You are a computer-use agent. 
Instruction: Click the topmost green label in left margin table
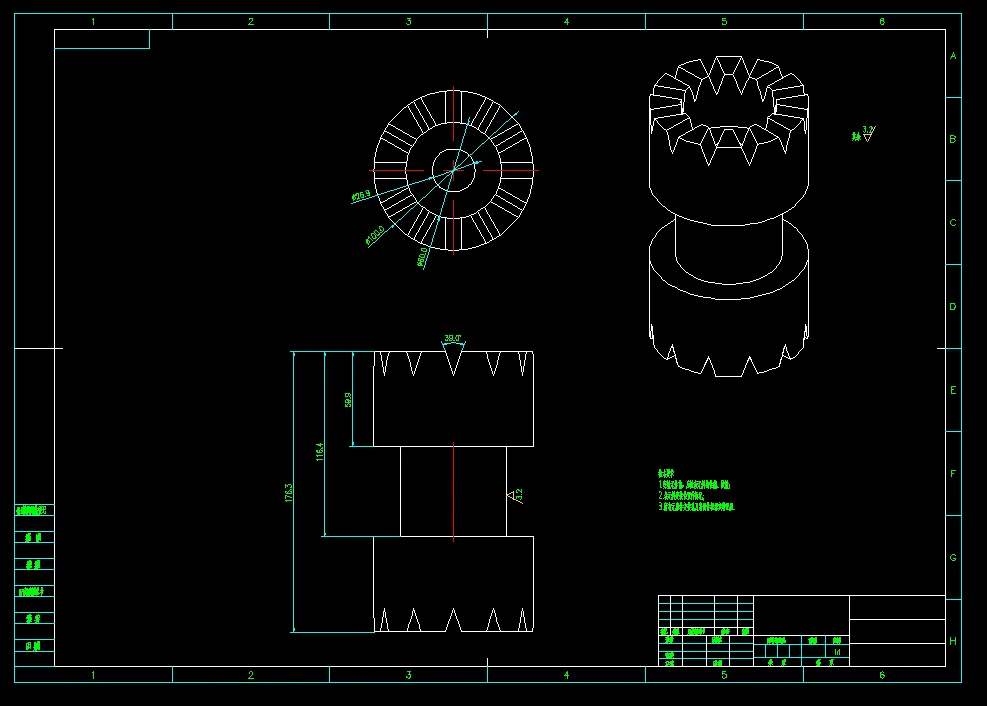click(x=31, y=510)
